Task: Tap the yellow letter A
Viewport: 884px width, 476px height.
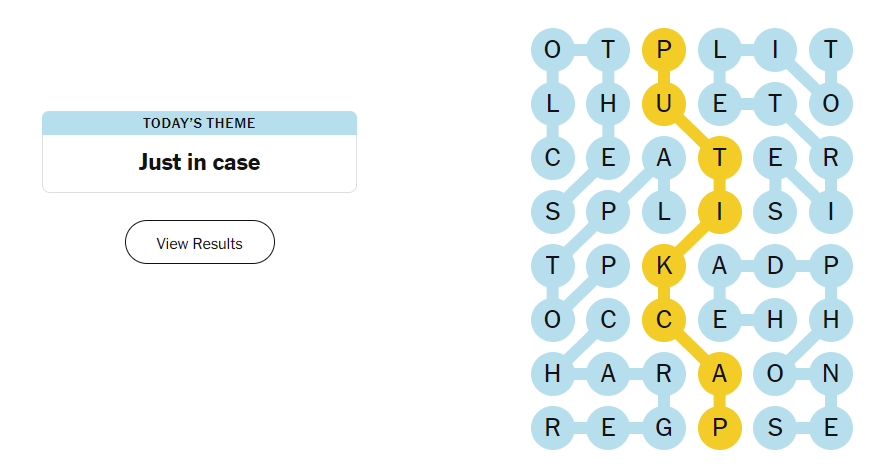Action: point(719,374)
